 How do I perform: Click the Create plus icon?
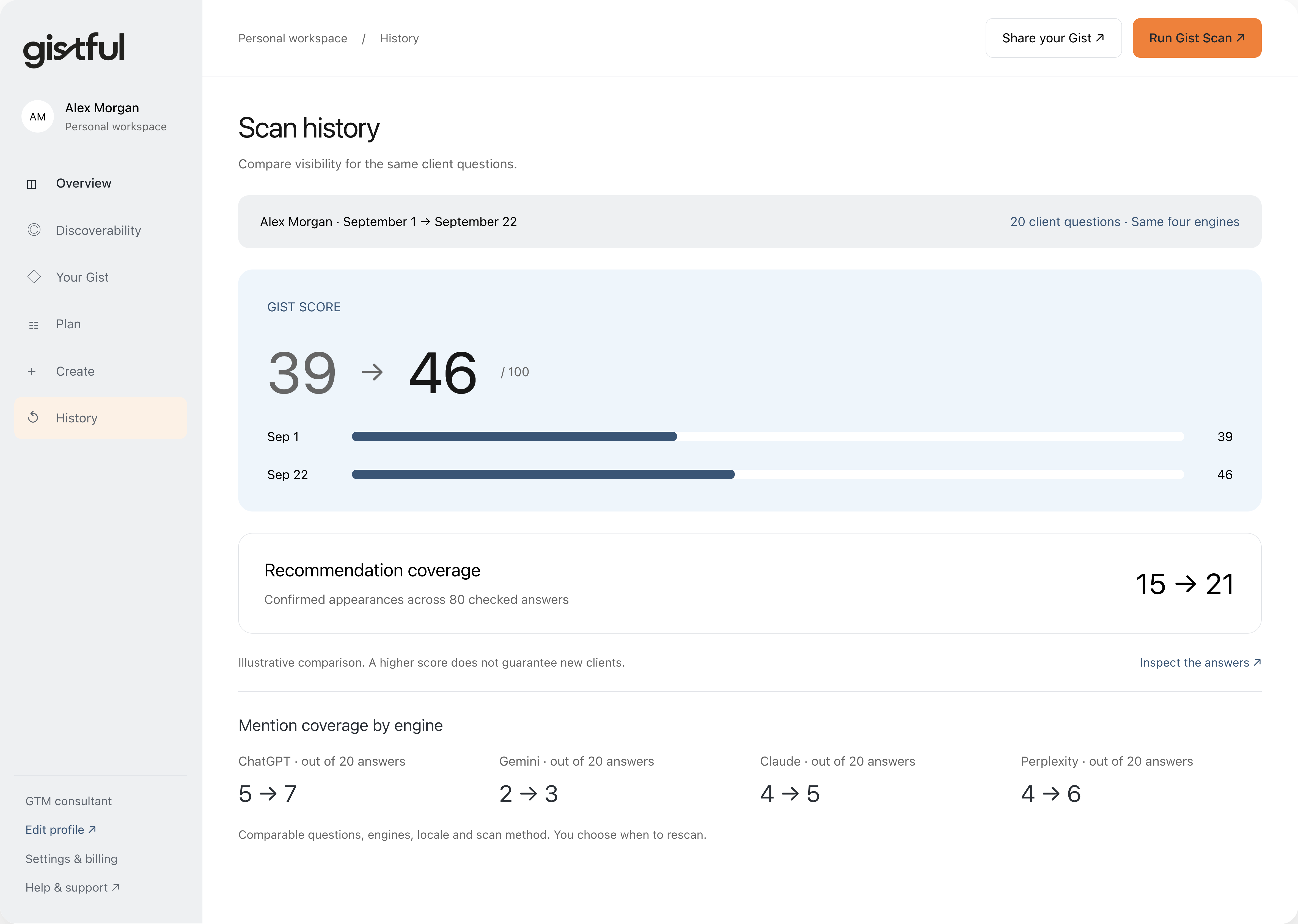click(32, 372)
